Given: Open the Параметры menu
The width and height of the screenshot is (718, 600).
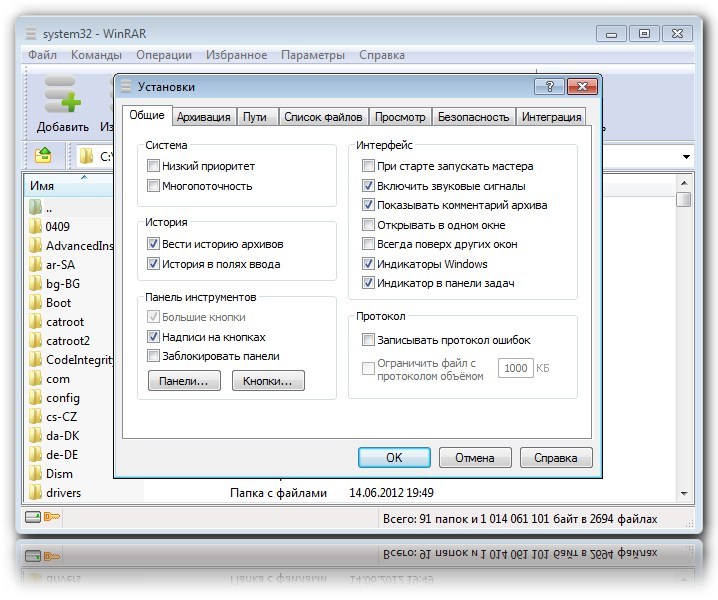Looking at the screenshot, I should tap(313, 55).
